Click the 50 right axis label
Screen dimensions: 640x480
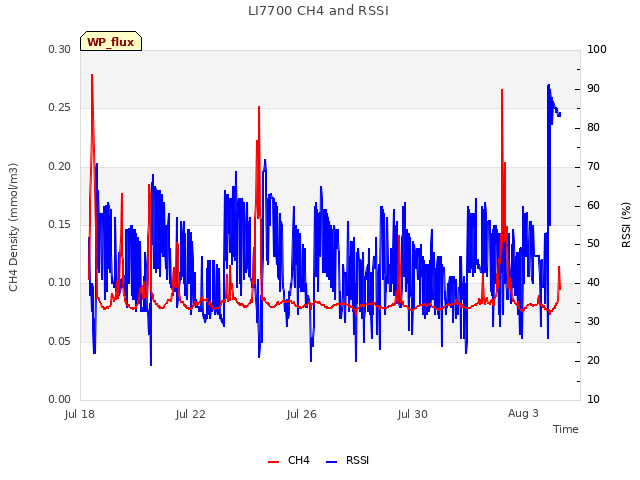click(x=593, y=244)
